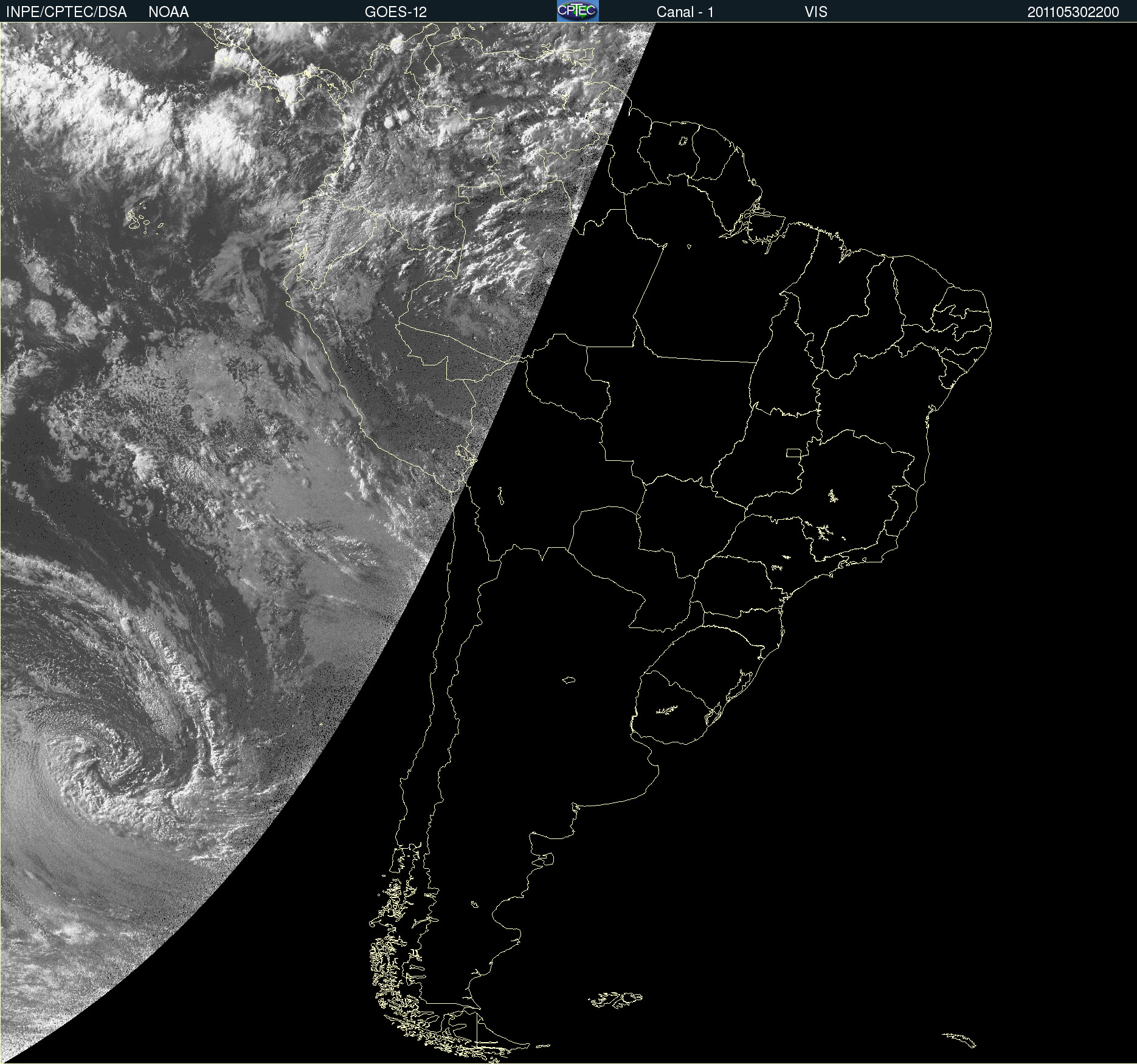
Task: Click the Canal - 1 label
Action: pyautogui.click(x=685, y=12)
